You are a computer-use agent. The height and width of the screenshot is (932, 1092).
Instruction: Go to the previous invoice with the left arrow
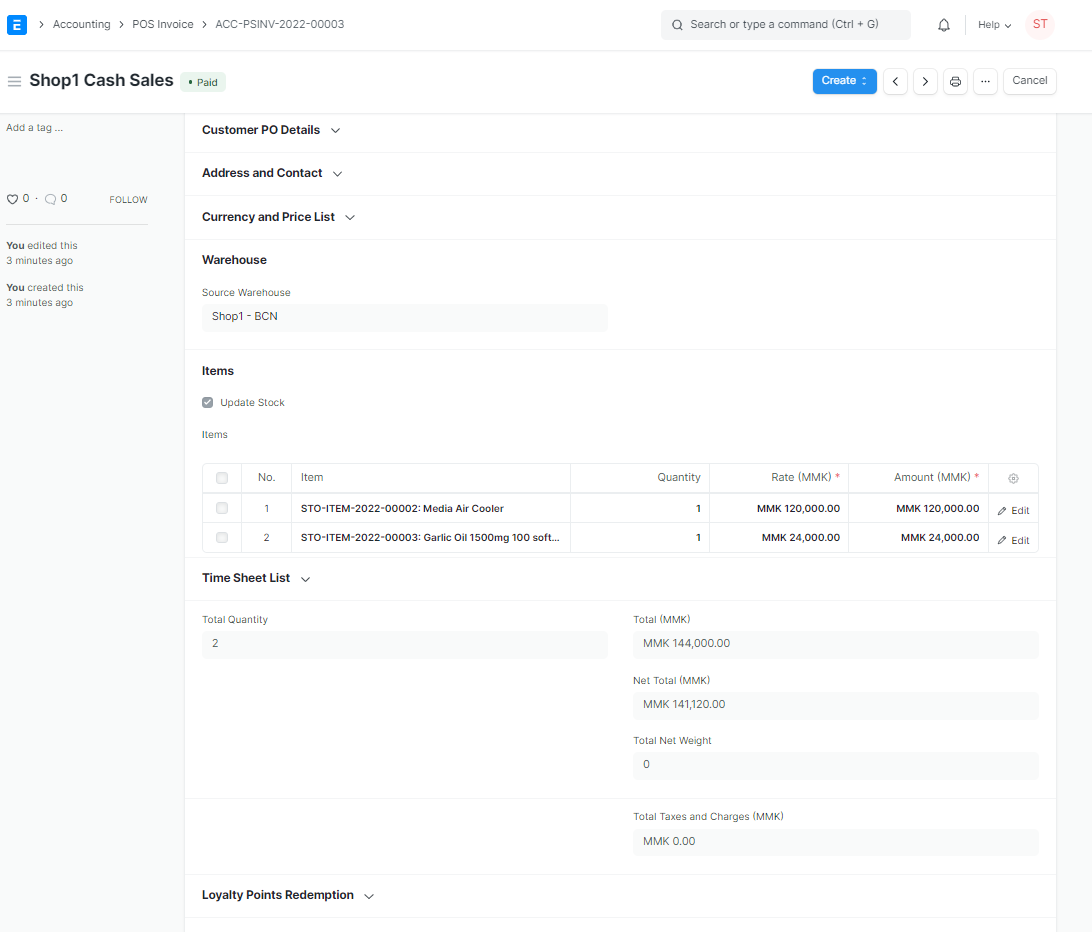895,81
